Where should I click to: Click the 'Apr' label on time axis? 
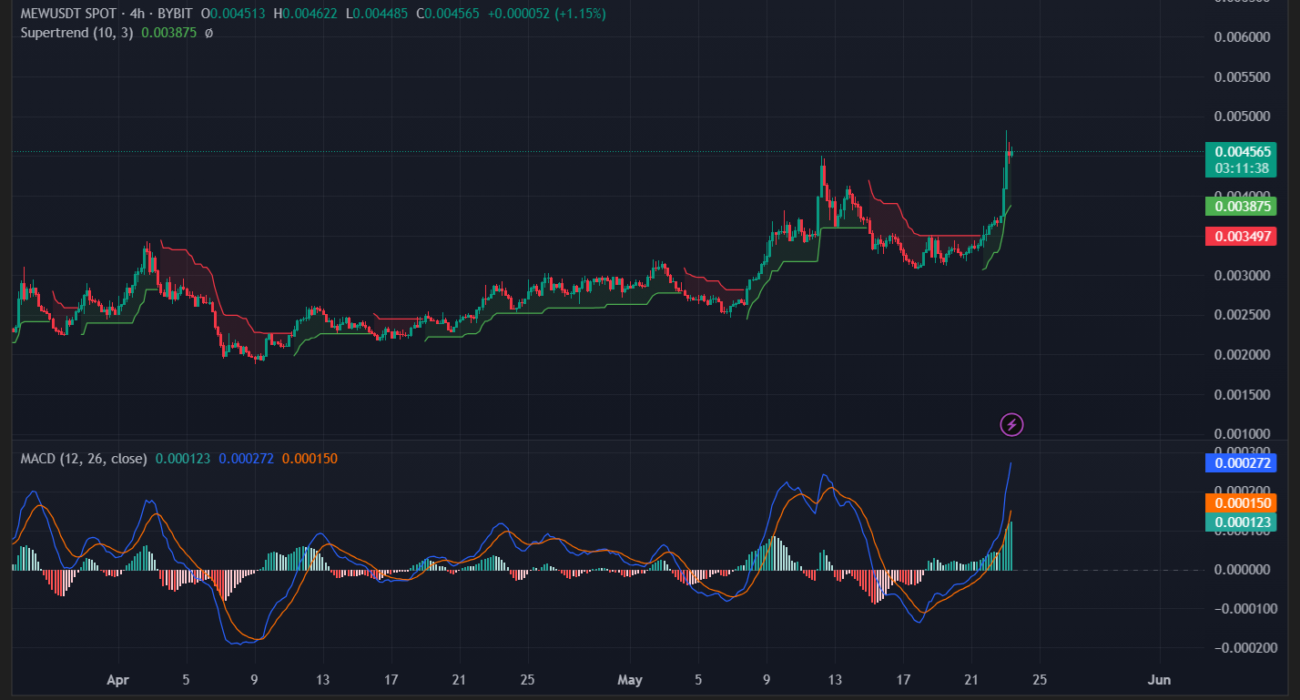(116, 680)
